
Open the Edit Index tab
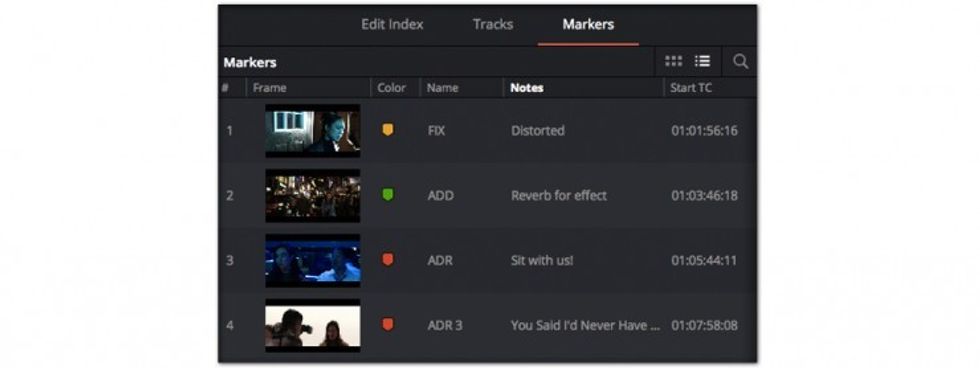click(392, 24)
